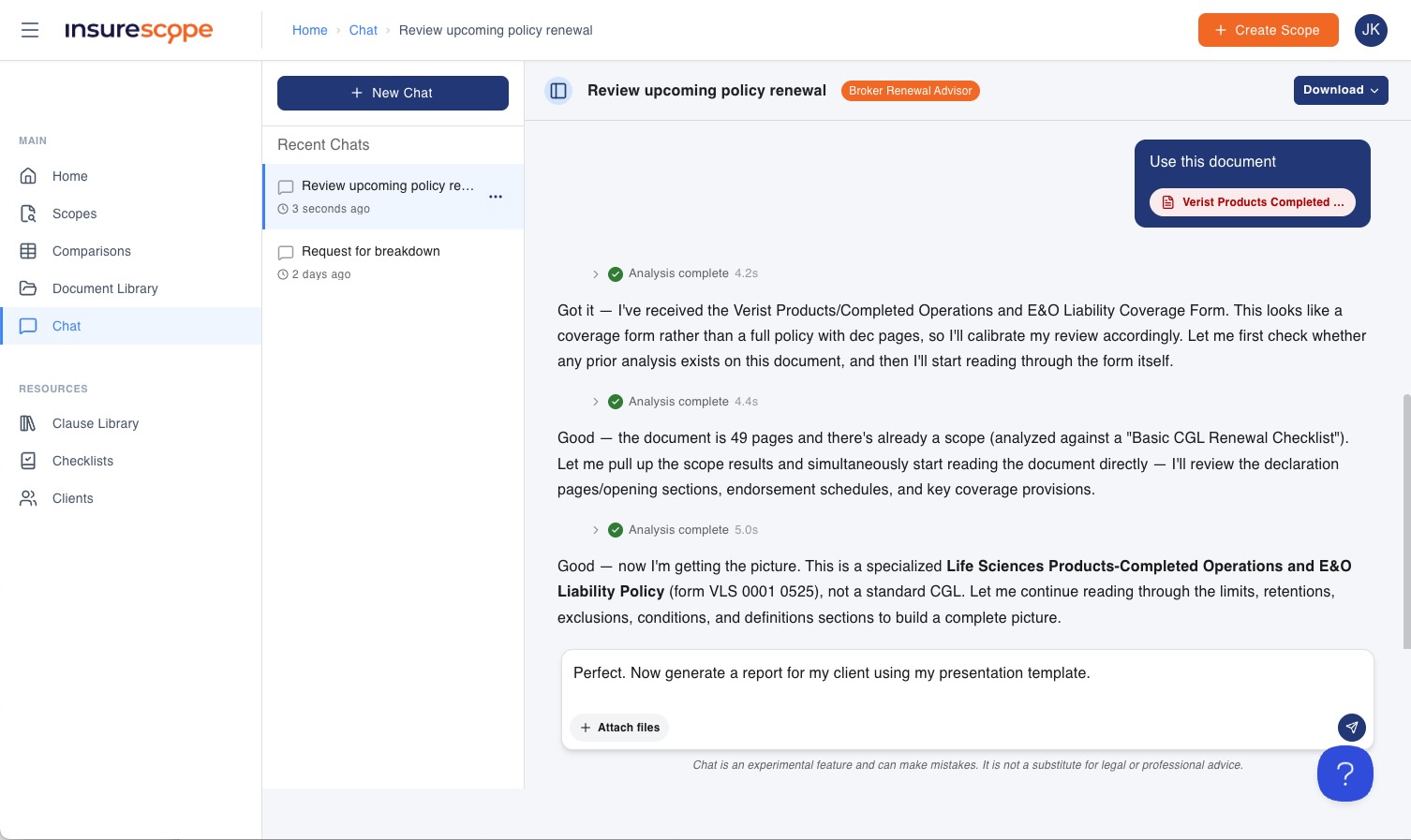Switch to the Request for breakdown chat
The height and width of the screenshot is (840, 1411).
[x=370, y=251]
